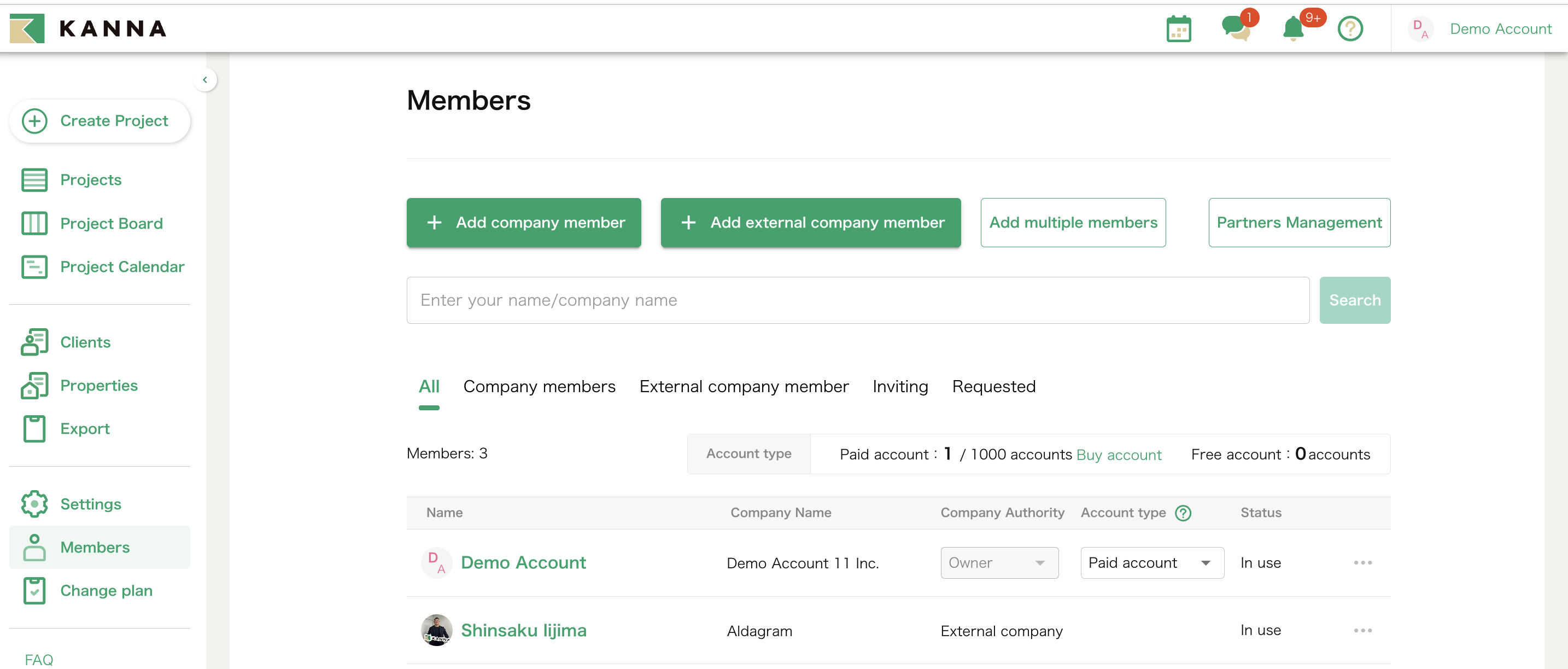
Task: Click the Buy account link
Action: pos(1119,455)
